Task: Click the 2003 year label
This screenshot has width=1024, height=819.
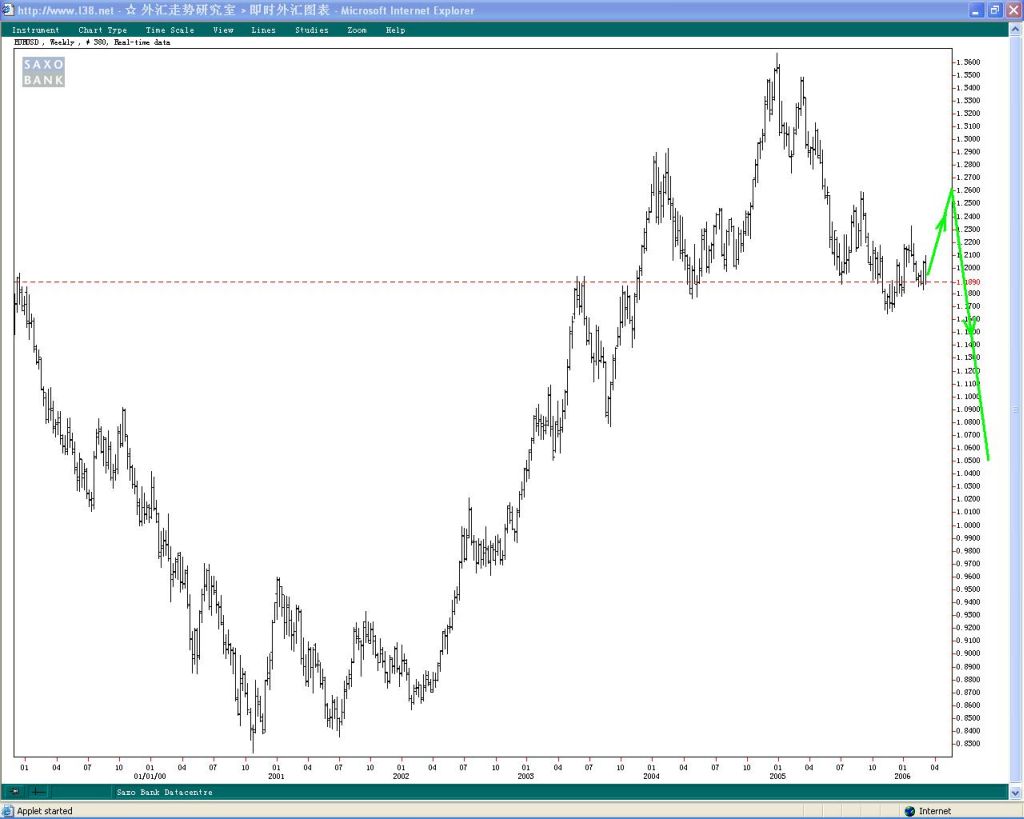Action: pyautogui.click(x=526, y=777)
